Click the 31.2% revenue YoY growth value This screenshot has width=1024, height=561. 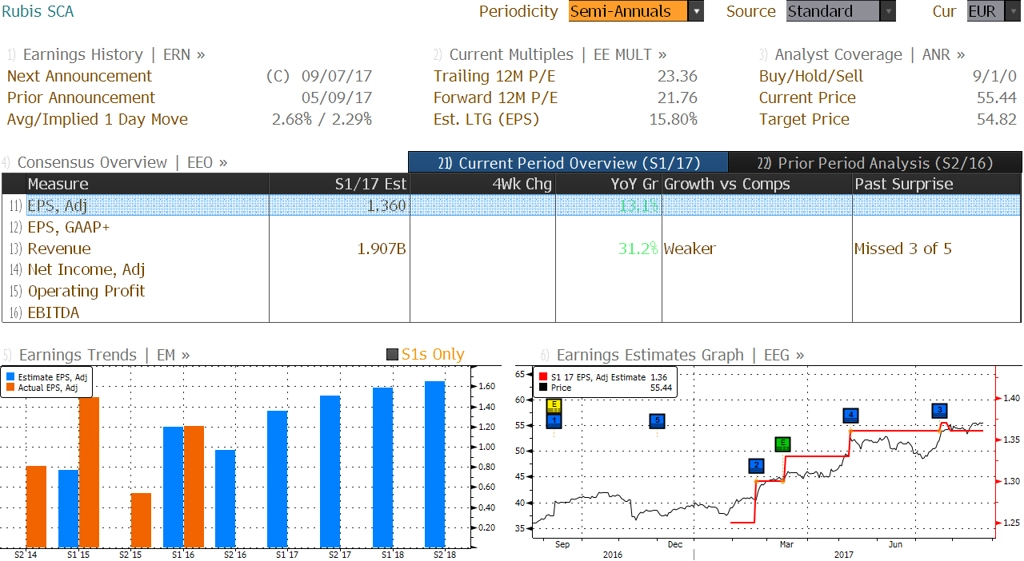(638, 248)
